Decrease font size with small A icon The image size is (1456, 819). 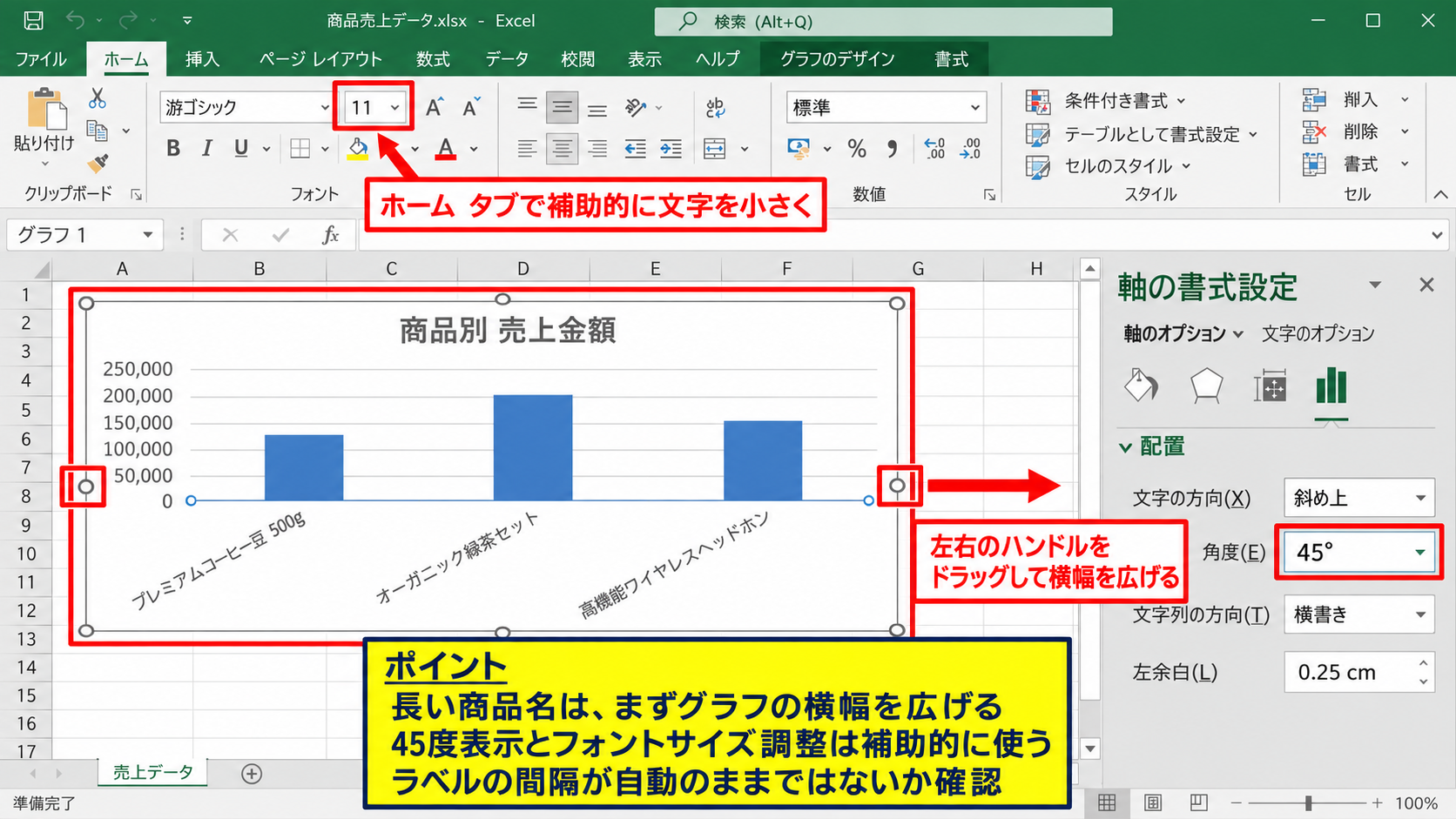click(471, 107)
